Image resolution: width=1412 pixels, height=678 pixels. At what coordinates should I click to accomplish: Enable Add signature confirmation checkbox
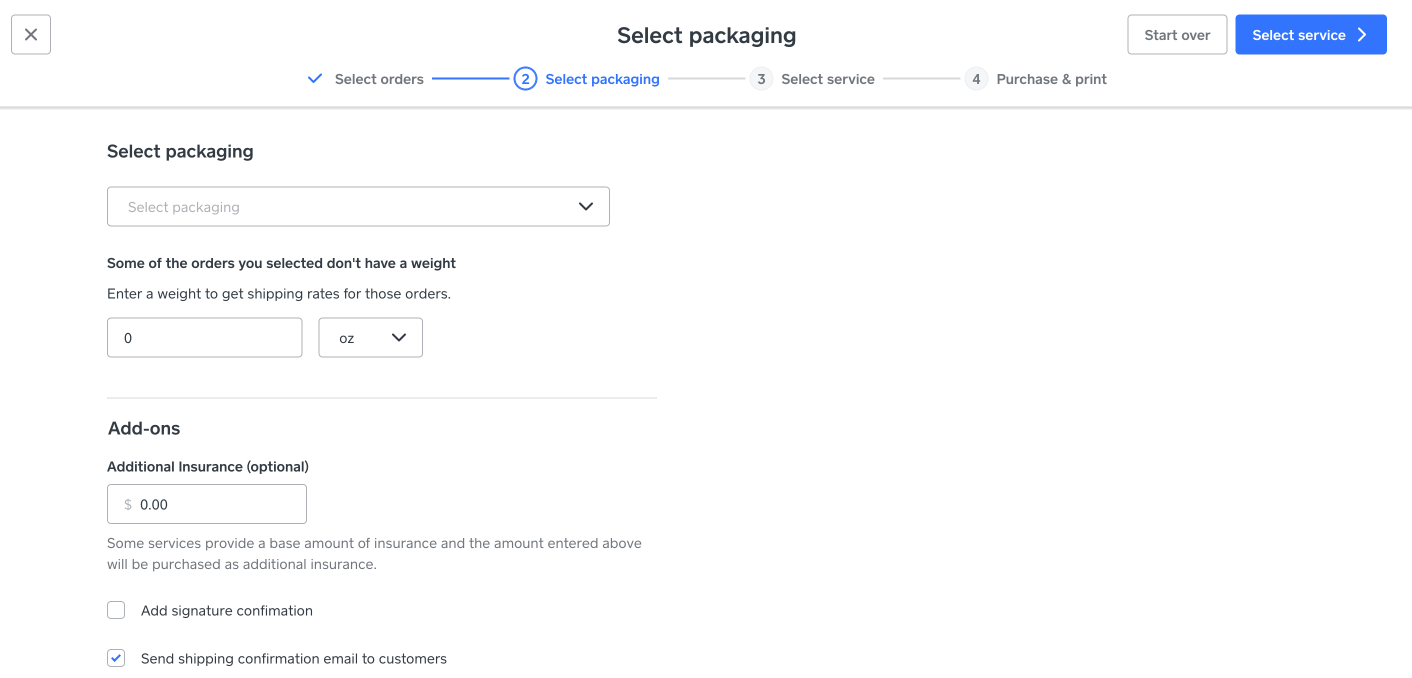pos(117,610)
